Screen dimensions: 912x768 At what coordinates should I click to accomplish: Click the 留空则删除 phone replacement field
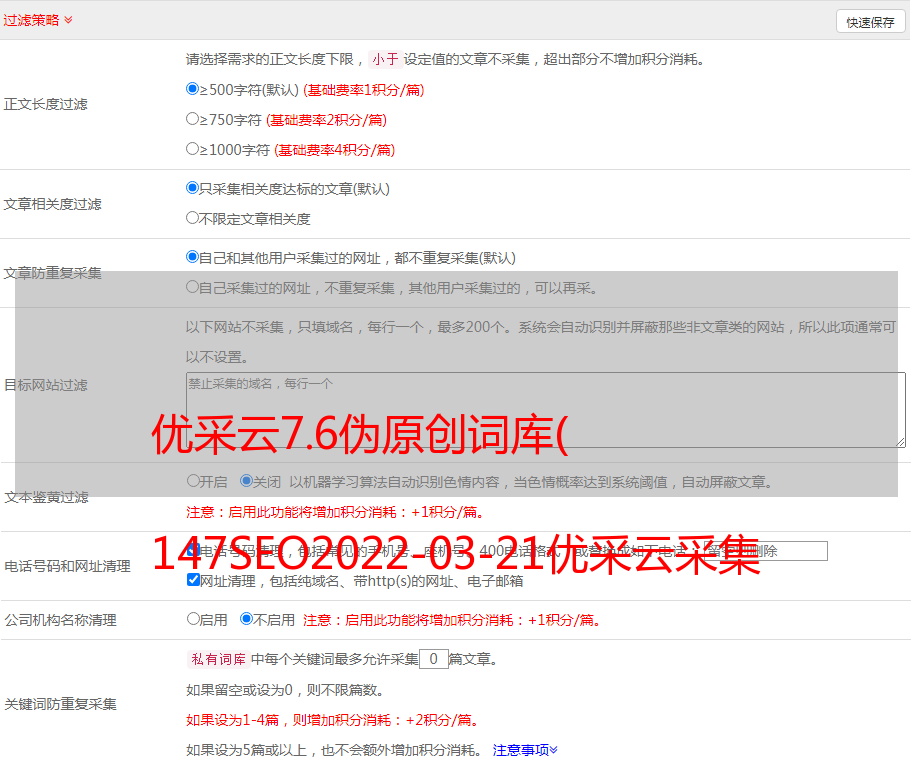point(765,551)
